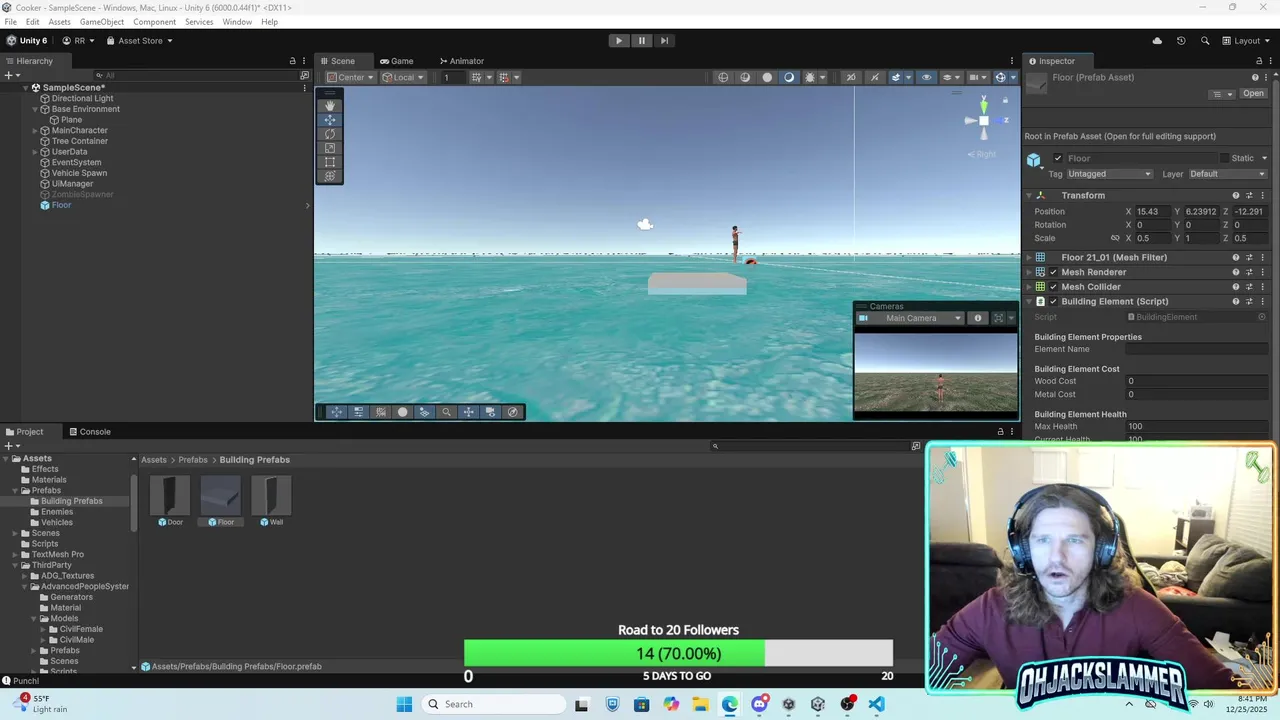Click the Play button
The height and width of the screenshot is (720, 1280).
[619, 41]
